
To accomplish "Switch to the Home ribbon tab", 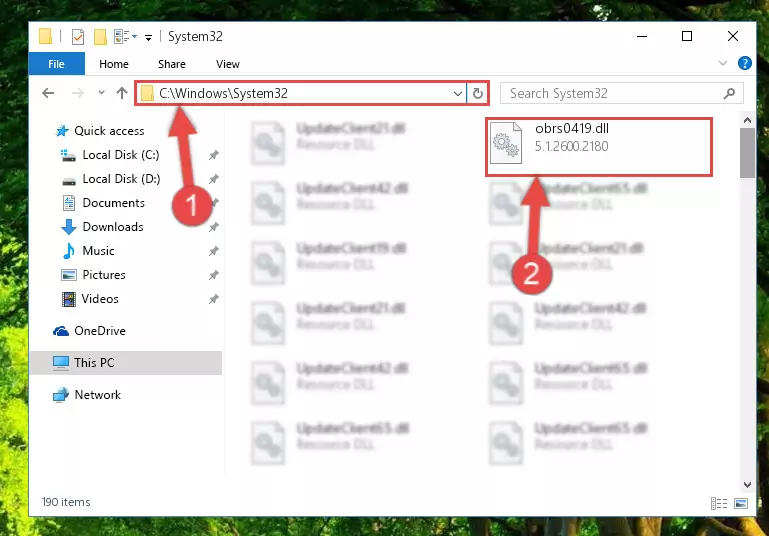I will click(114, 64).
